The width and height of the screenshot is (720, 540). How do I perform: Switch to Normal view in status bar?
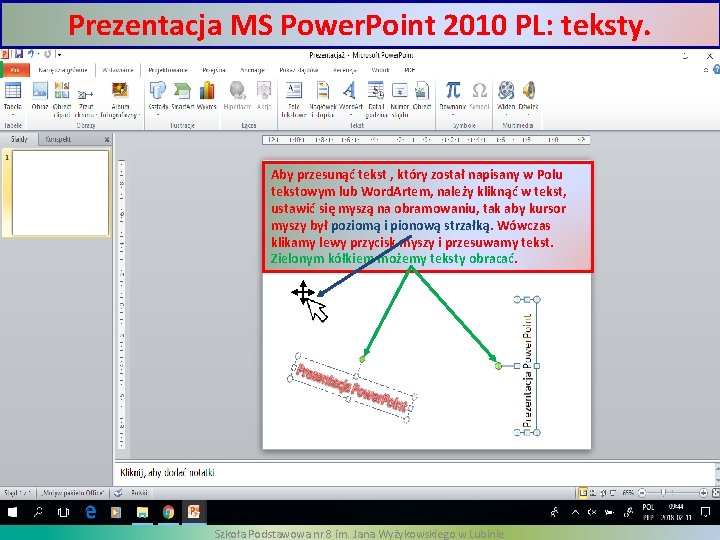[x=583, y=493]
